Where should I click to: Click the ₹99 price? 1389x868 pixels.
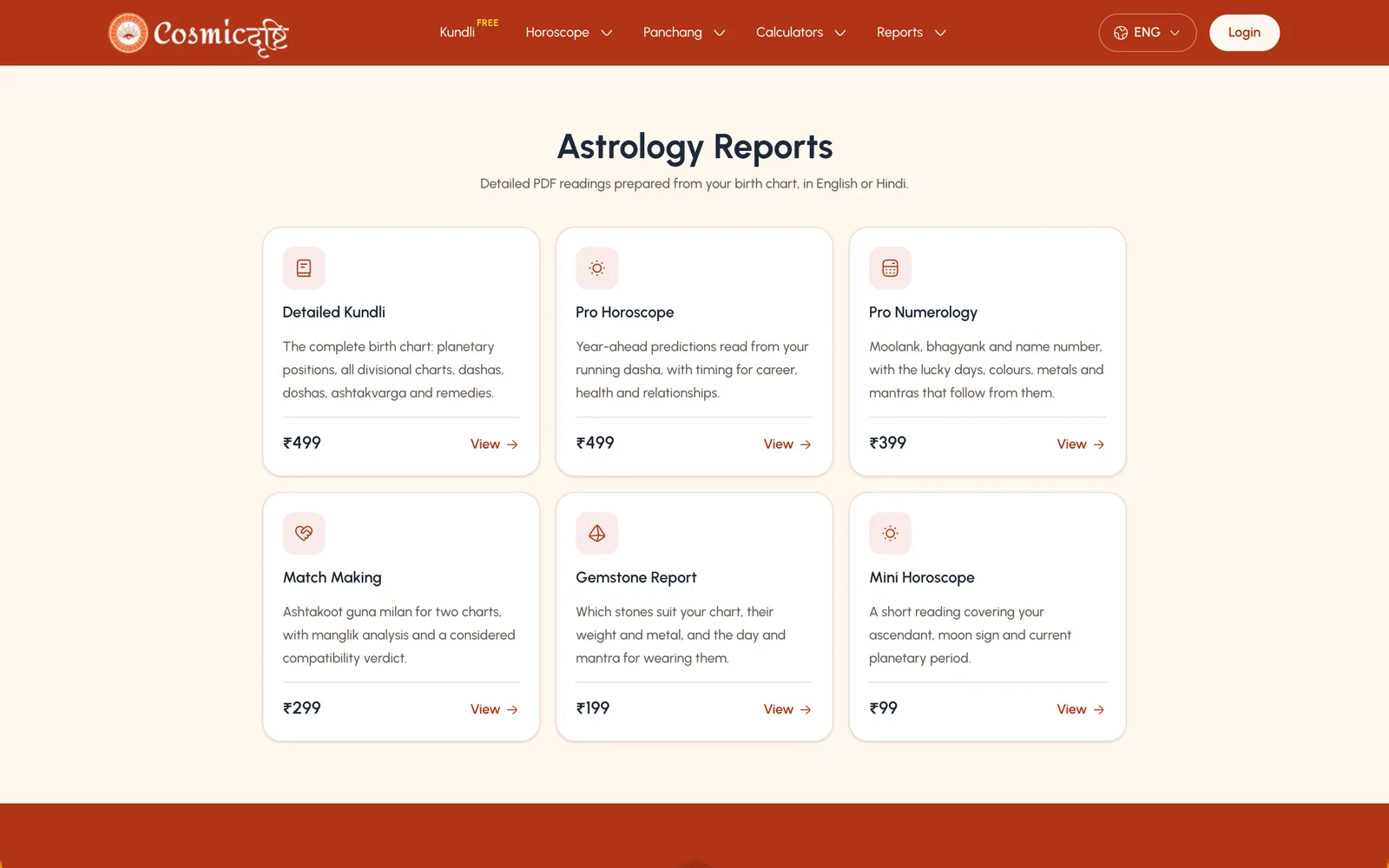tap(884, 708)
